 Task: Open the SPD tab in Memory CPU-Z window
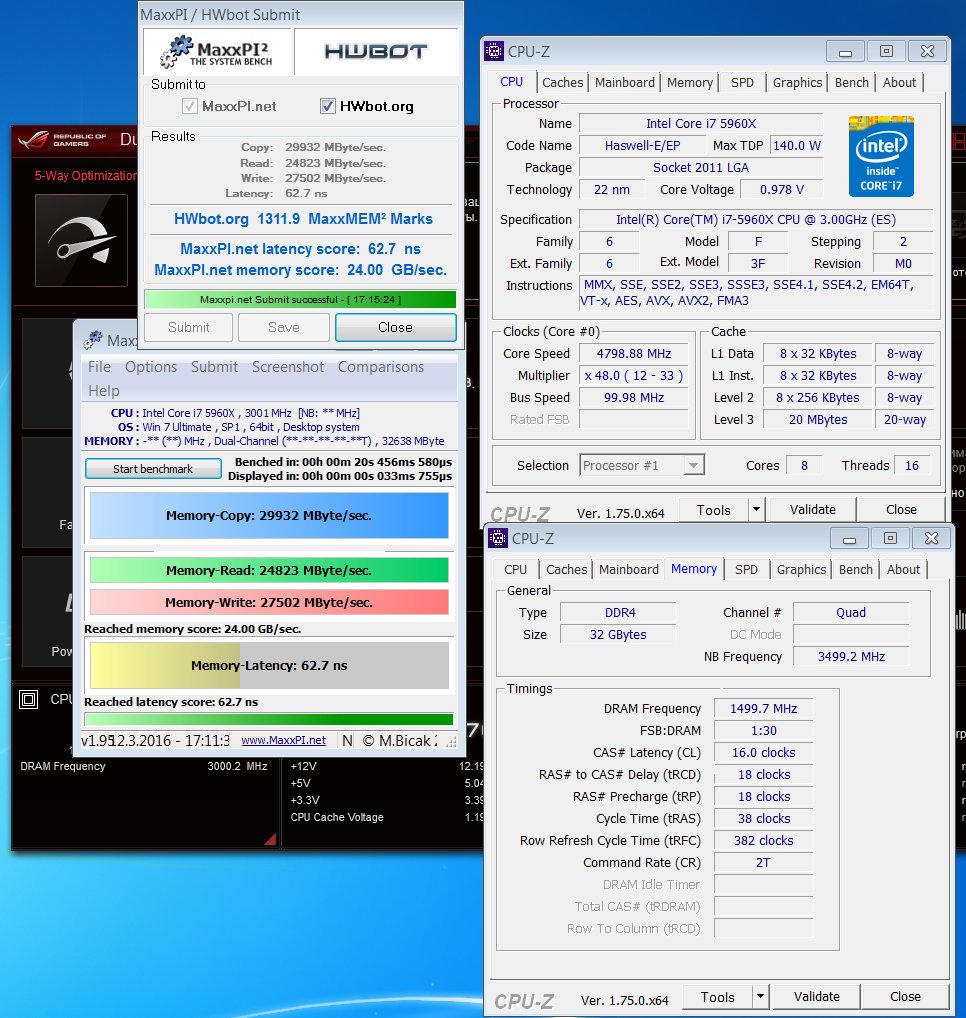(x=746, y=569)
